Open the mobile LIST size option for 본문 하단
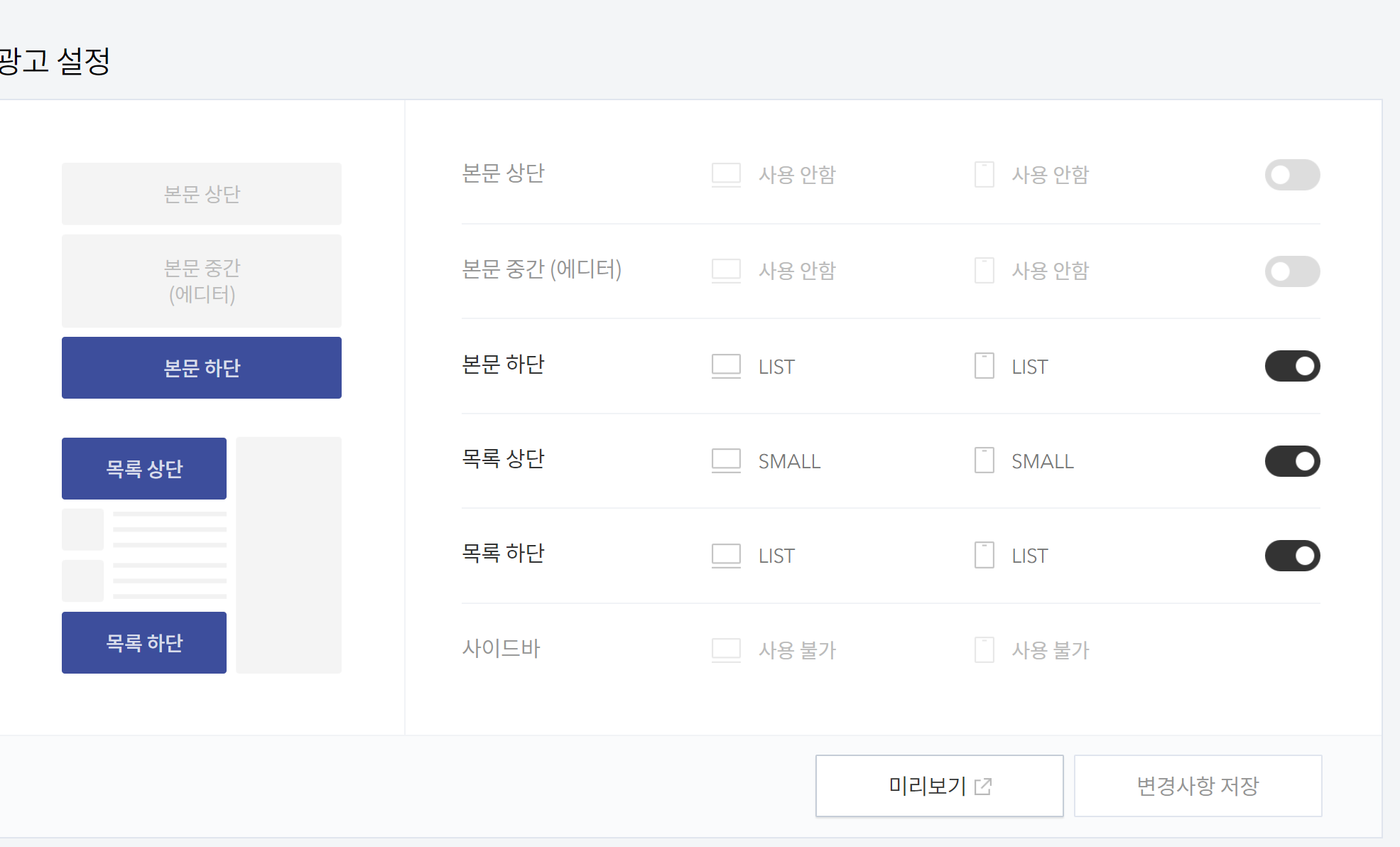 (1030, 367)
